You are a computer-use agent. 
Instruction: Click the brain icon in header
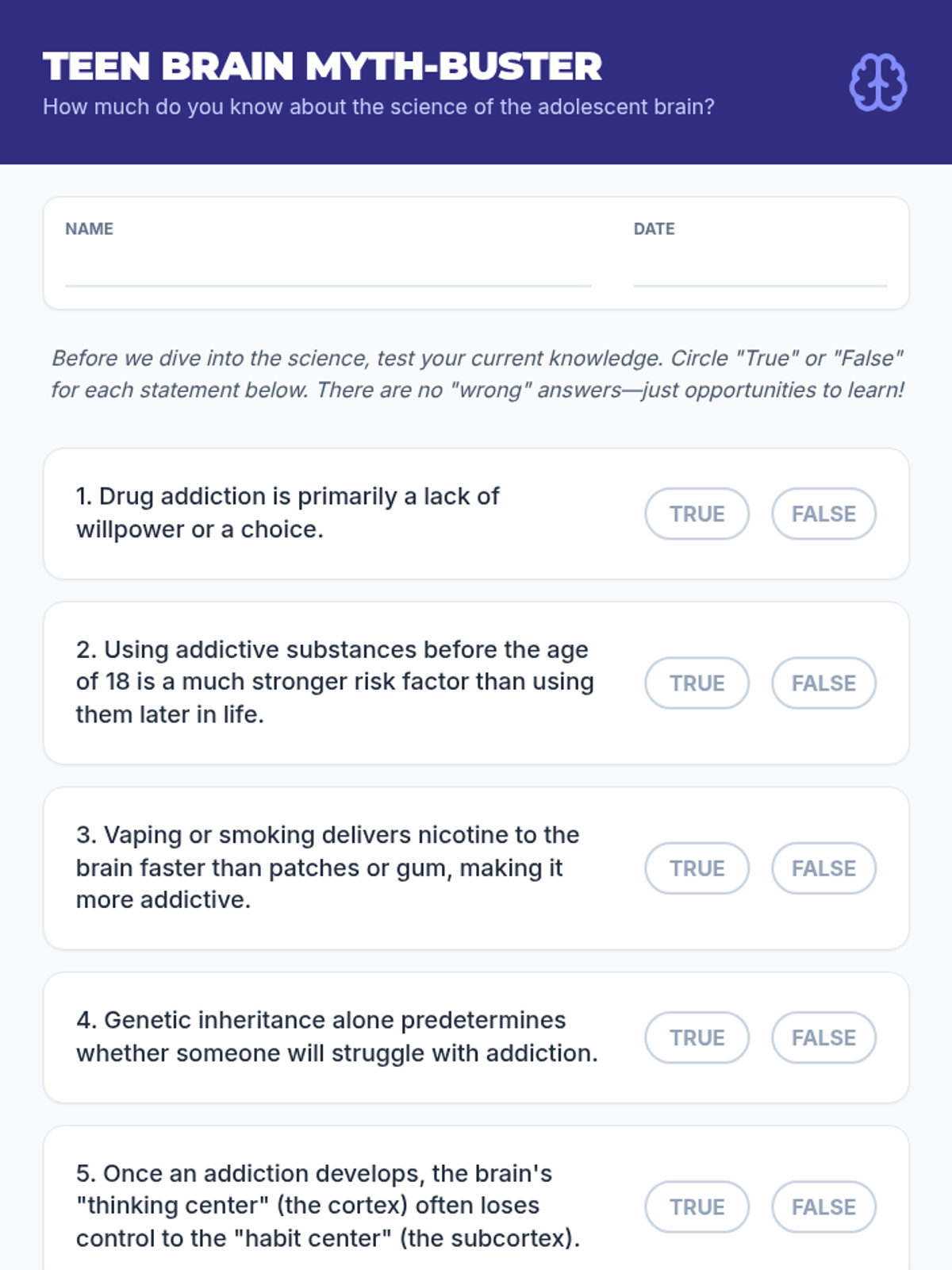coord(877,83)
